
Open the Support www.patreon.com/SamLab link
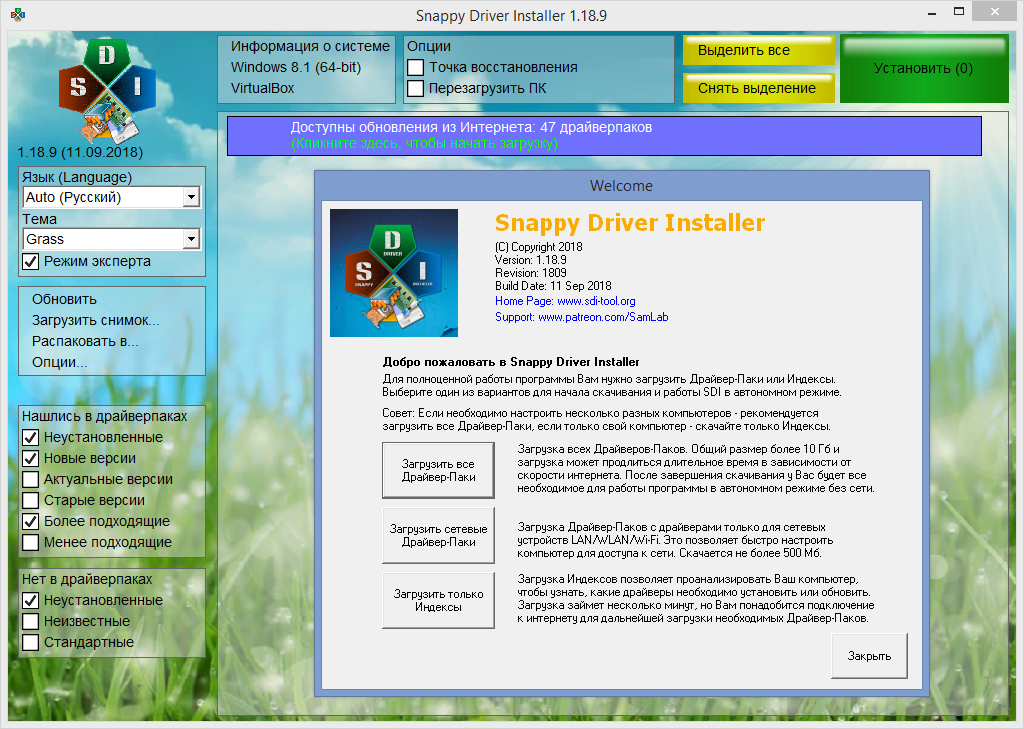click(581, 317)
